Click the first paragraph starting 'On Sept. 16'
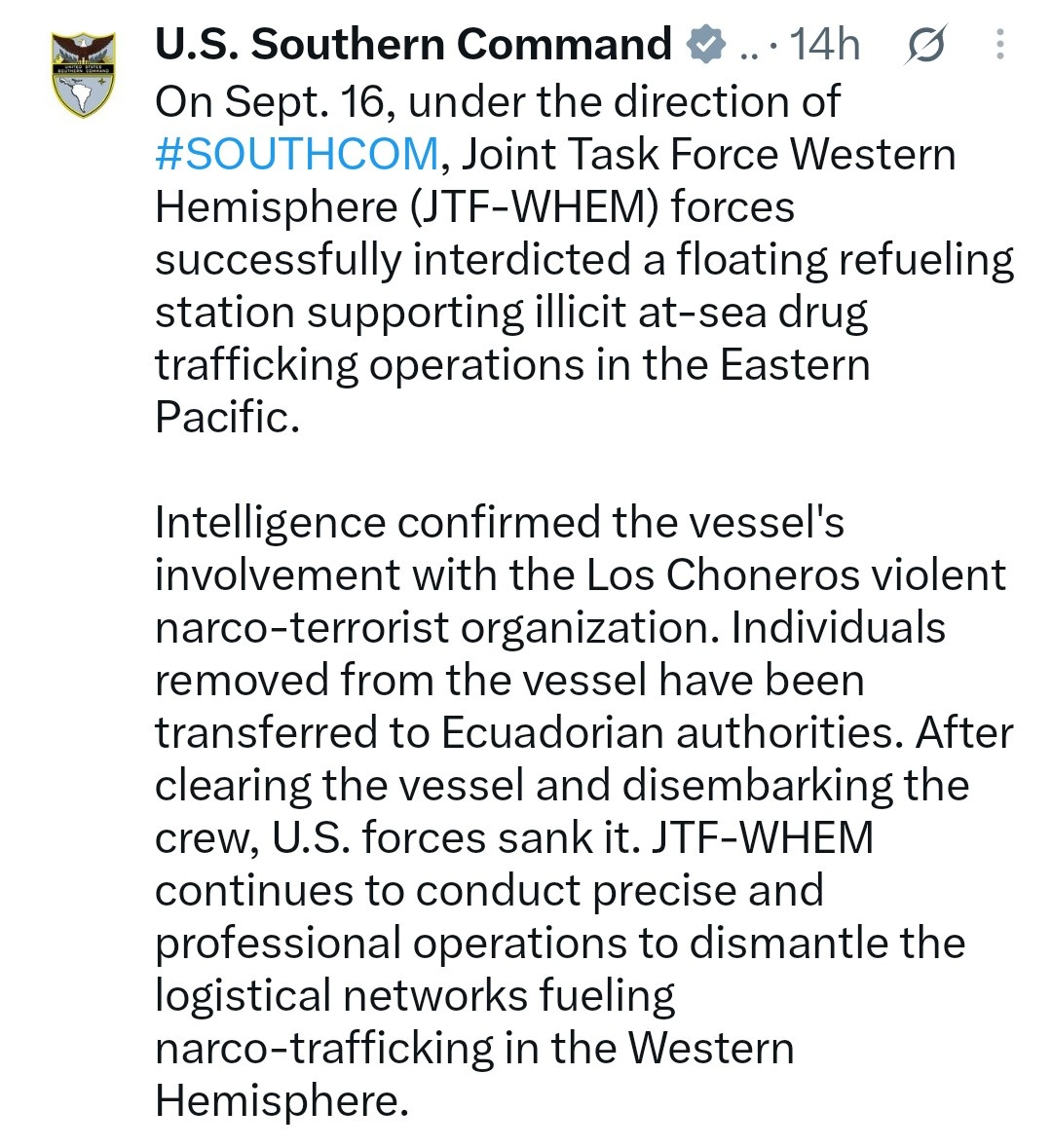1052x1148 pixels. [x=583, y=259]
